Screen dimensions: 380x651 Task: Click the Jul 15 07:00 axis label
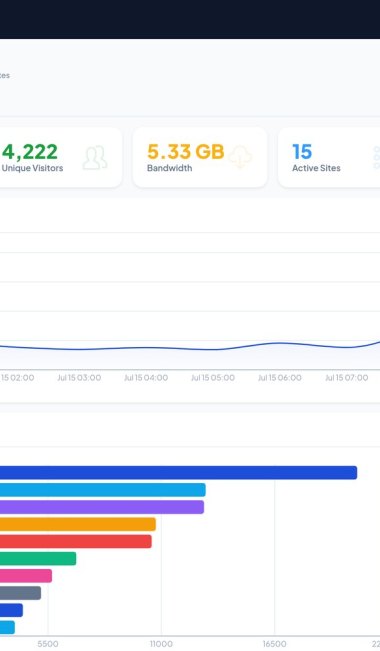point(346,378)
